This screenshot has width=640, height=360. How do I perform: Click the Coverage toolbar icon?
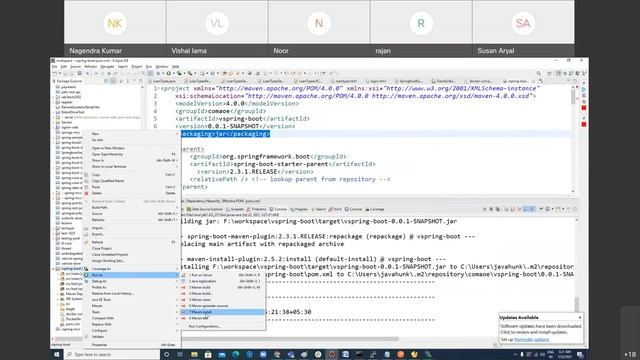(x=179, y=73)
